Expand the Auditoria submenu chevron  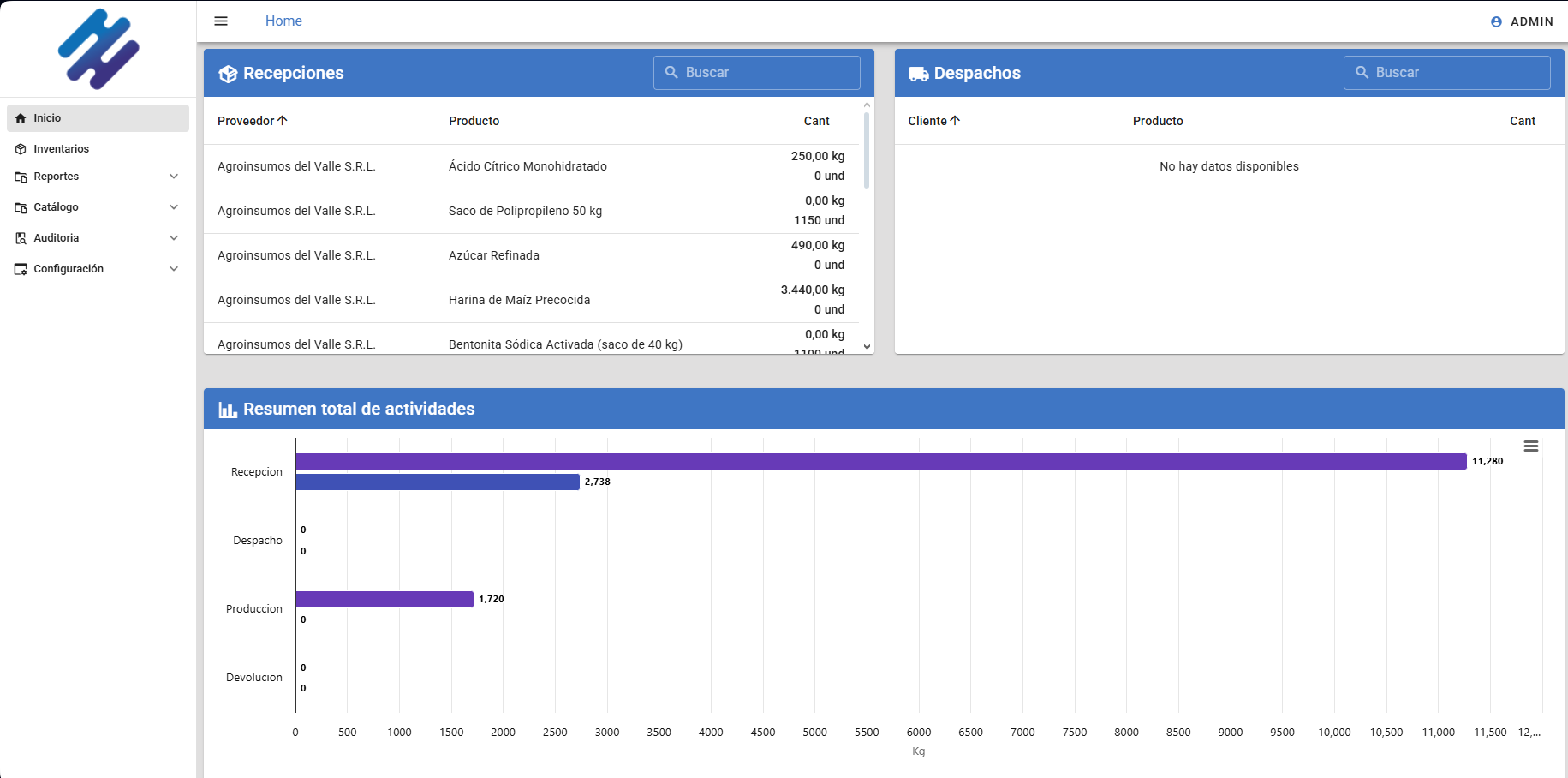click(x=174, y=238)
